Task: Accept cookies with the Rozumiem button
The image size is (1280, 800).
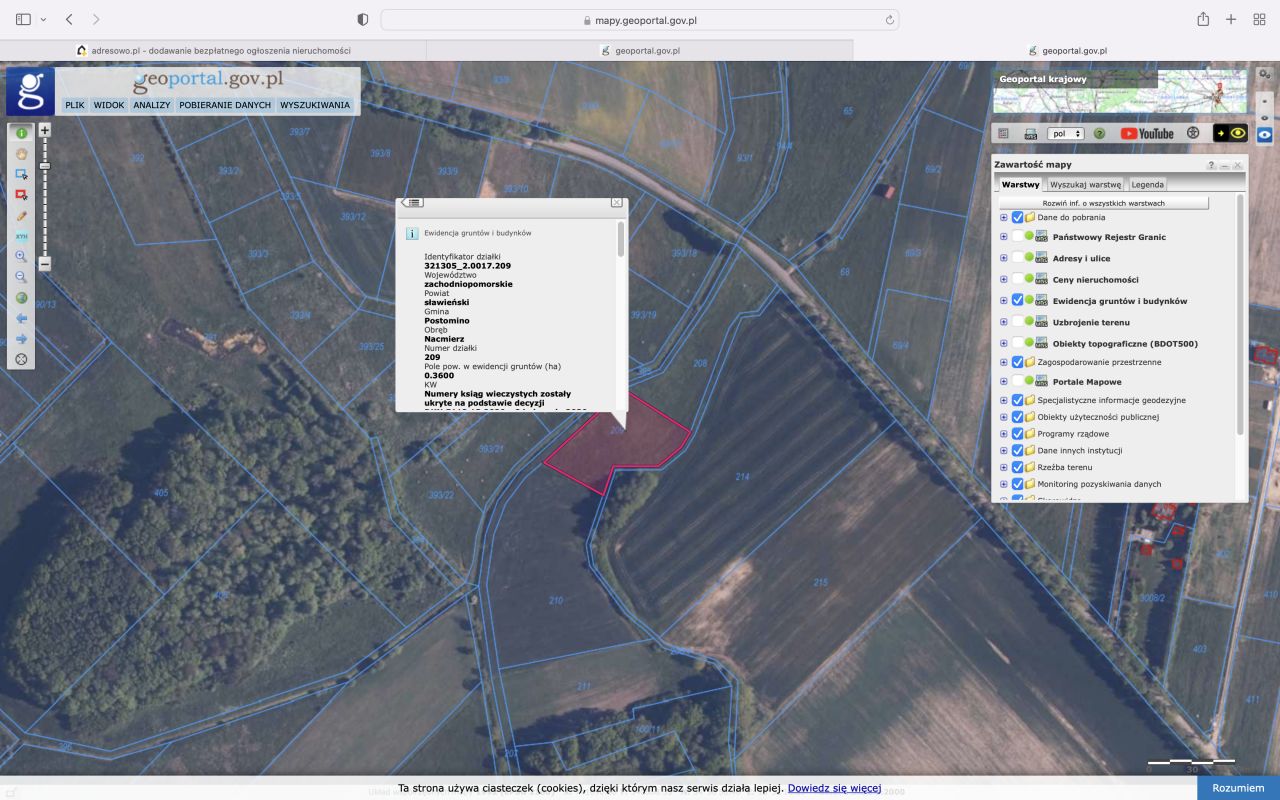Action: 1238,788
